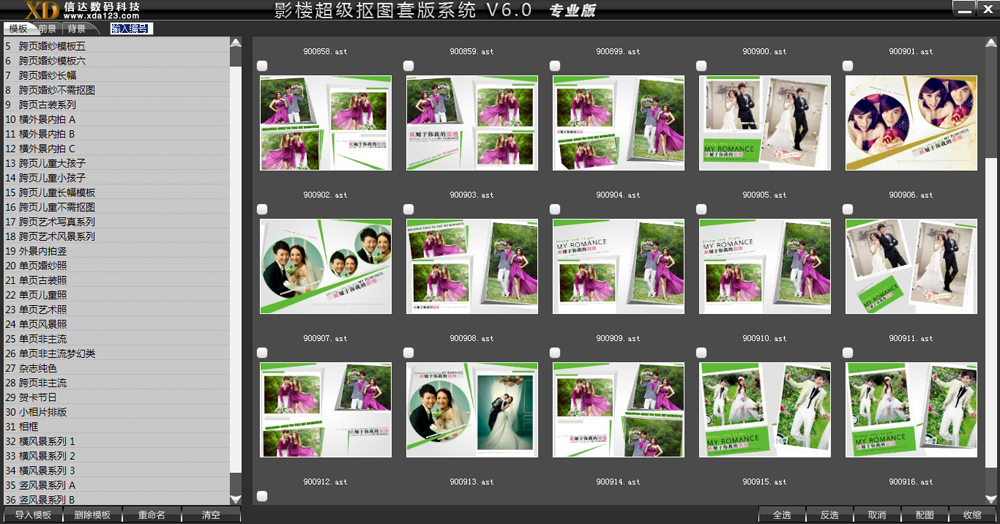Select the 900909.ast template preview
This screenshot has width=1000, height=524.
pos(619,410)
